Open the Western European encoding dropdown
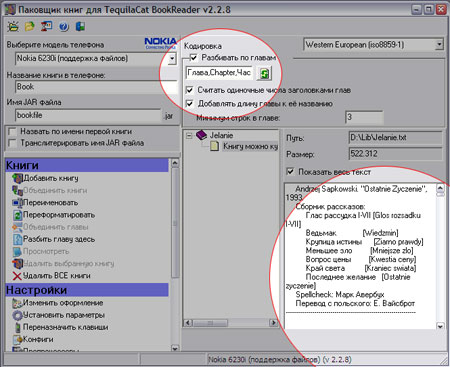This screenshot has height=367, width=450. pyautogui.click(x=439, y=44)
